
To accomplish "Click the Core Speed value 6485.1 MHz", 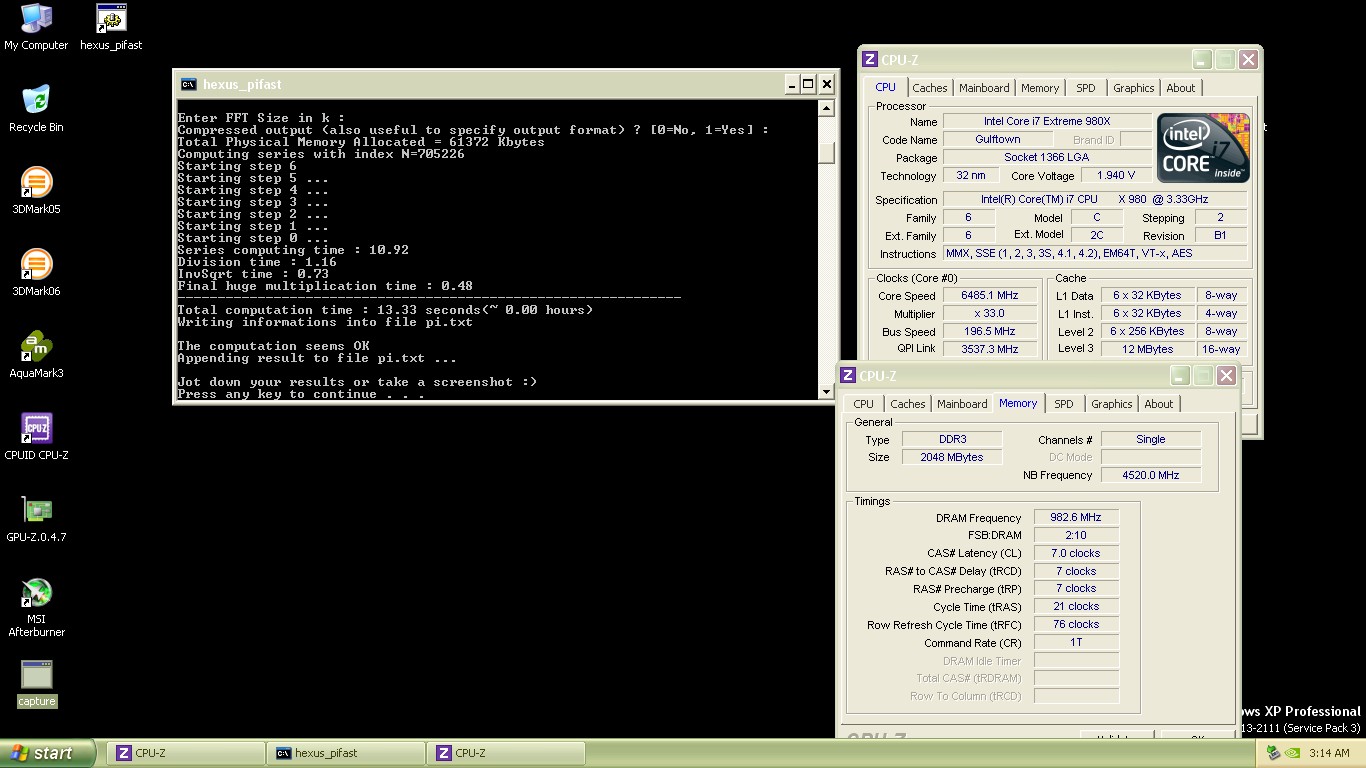I will (989, 296).
